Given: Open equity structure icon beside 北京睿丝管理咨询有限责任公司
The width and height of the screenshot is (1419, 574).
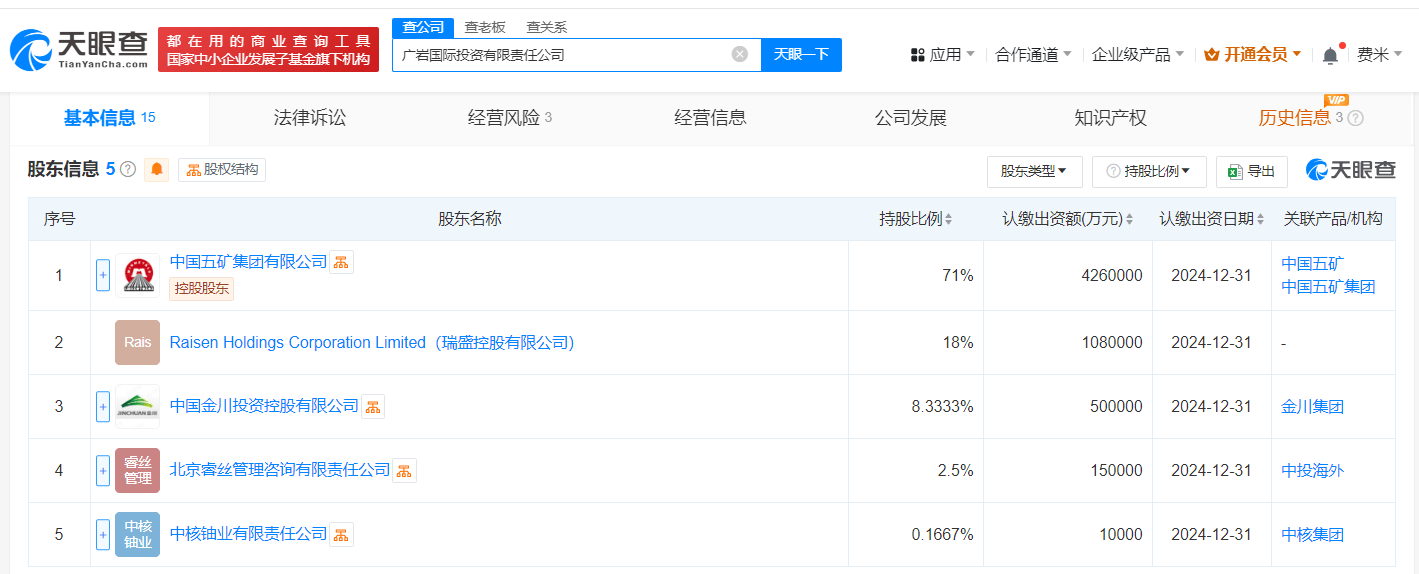Looking at the screenshot, I should point(405,470).
